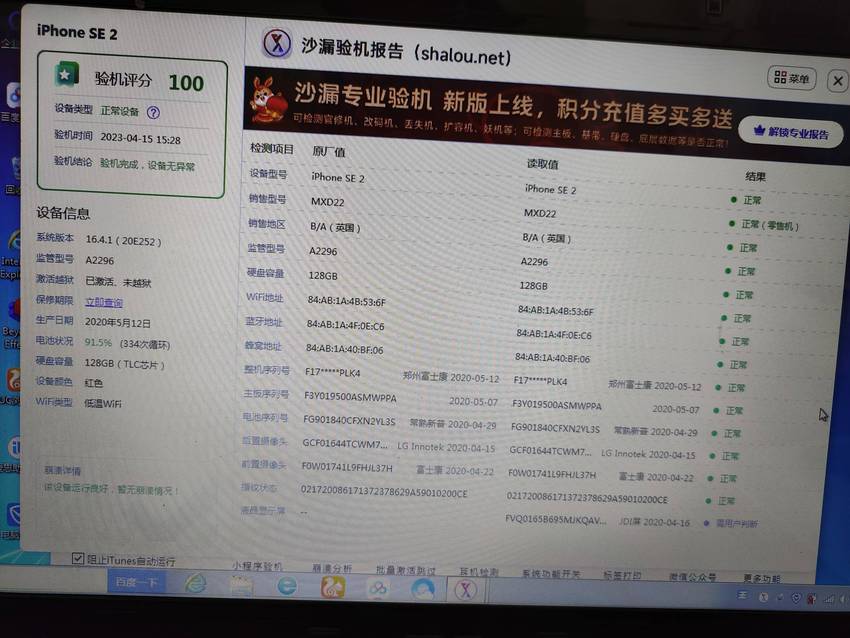Click the 激活越狱 value 已激活、未越狱
Image resolution: width=850 pixels, height=638 pixels.
118,282
